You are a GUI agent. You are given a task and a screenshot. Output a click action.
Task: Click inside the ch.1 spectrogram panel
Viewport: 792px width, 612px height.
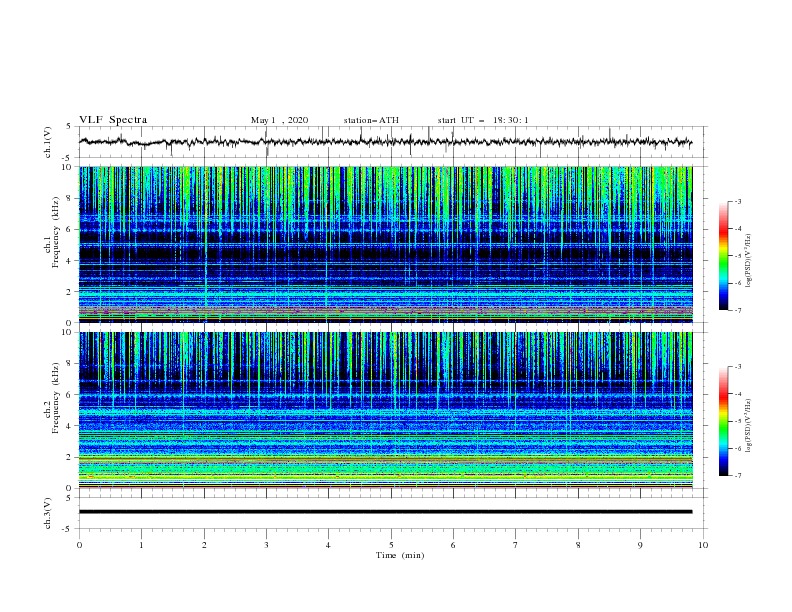[385, 244]
